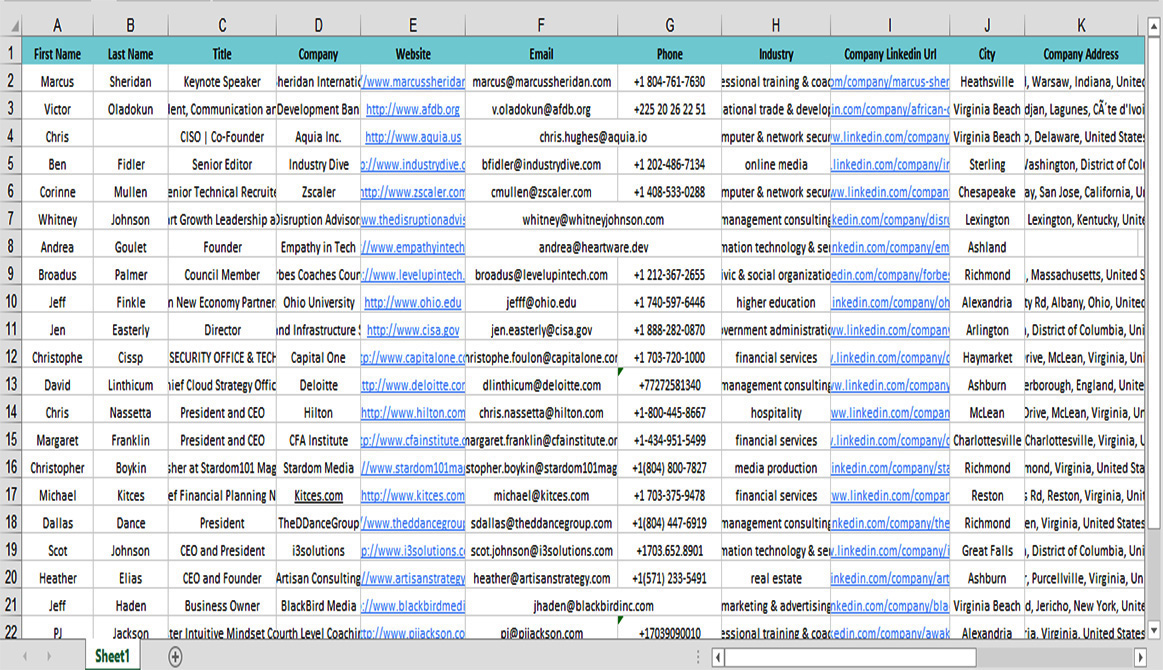Select email 'jhaden@blackbirdinc.com'
The width and height of the screenshot is (1163, 670).
(x=593, y=605)
